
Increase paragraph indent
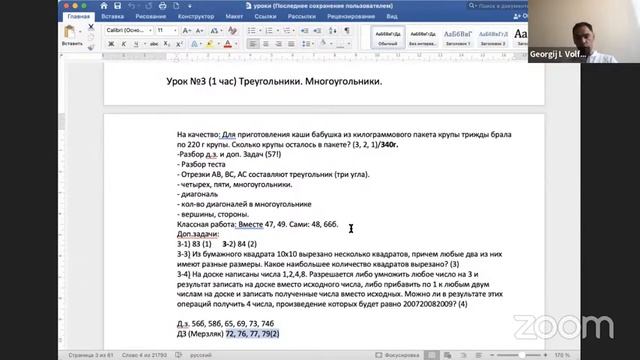[x=317, y=31]
